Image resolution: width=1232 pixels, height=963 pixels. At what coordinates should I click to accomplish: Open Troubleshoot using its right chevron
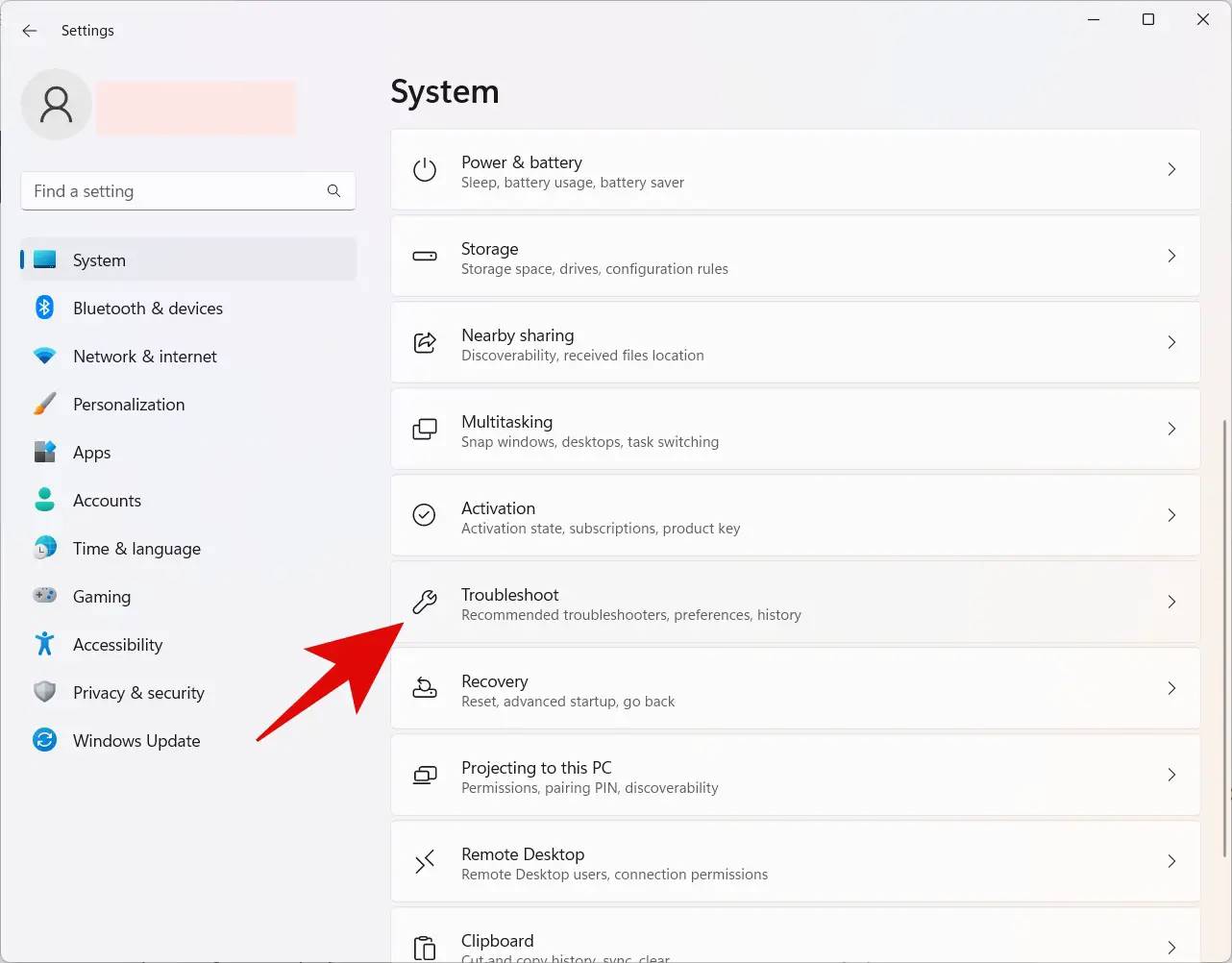(x=1171, y=602)
